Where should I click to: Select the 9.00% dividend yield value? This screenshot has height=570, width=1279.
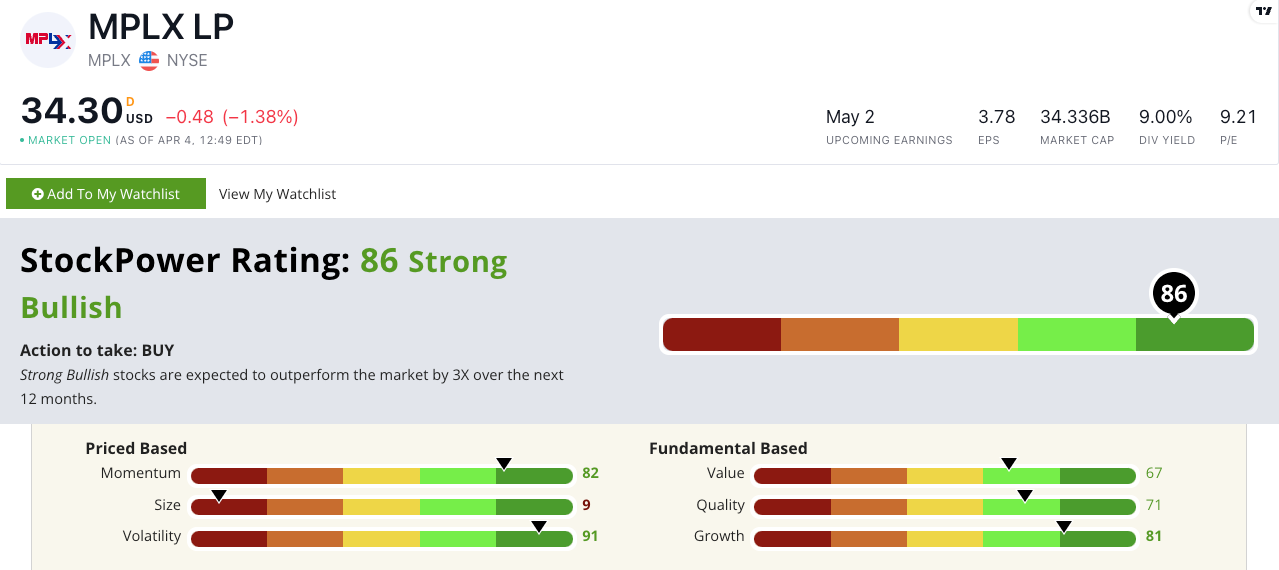tap(1165, 117)
